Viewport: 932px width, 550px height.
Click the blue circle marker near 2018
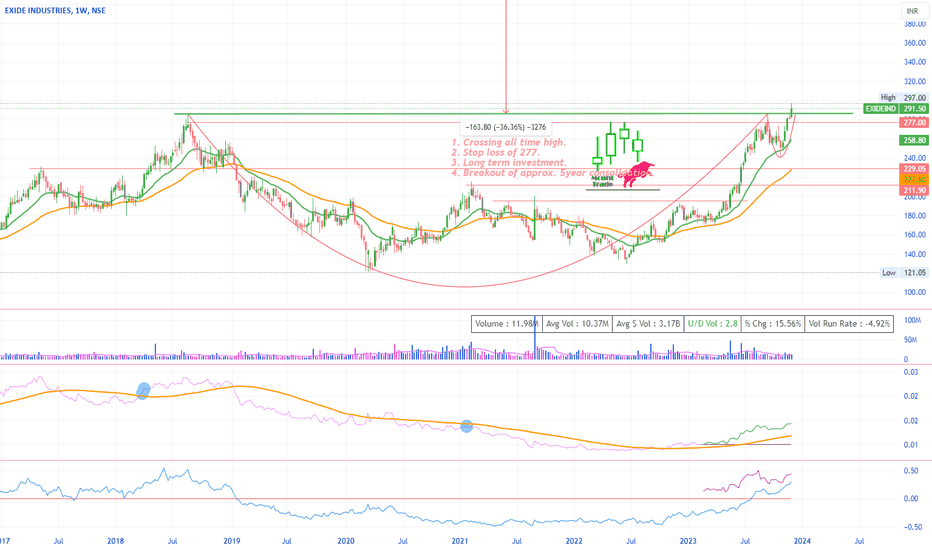[x=143, y=391]
